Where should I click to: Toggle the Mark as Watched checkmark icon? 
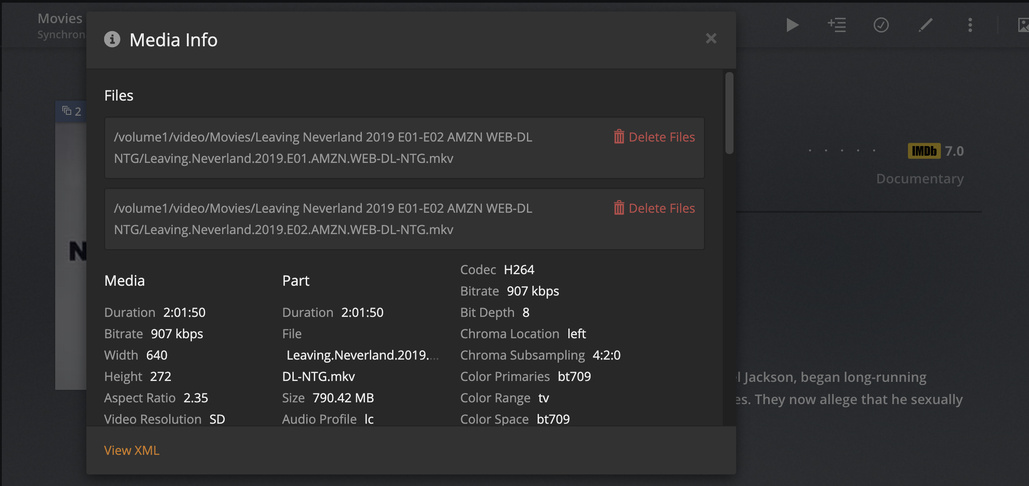881,25
